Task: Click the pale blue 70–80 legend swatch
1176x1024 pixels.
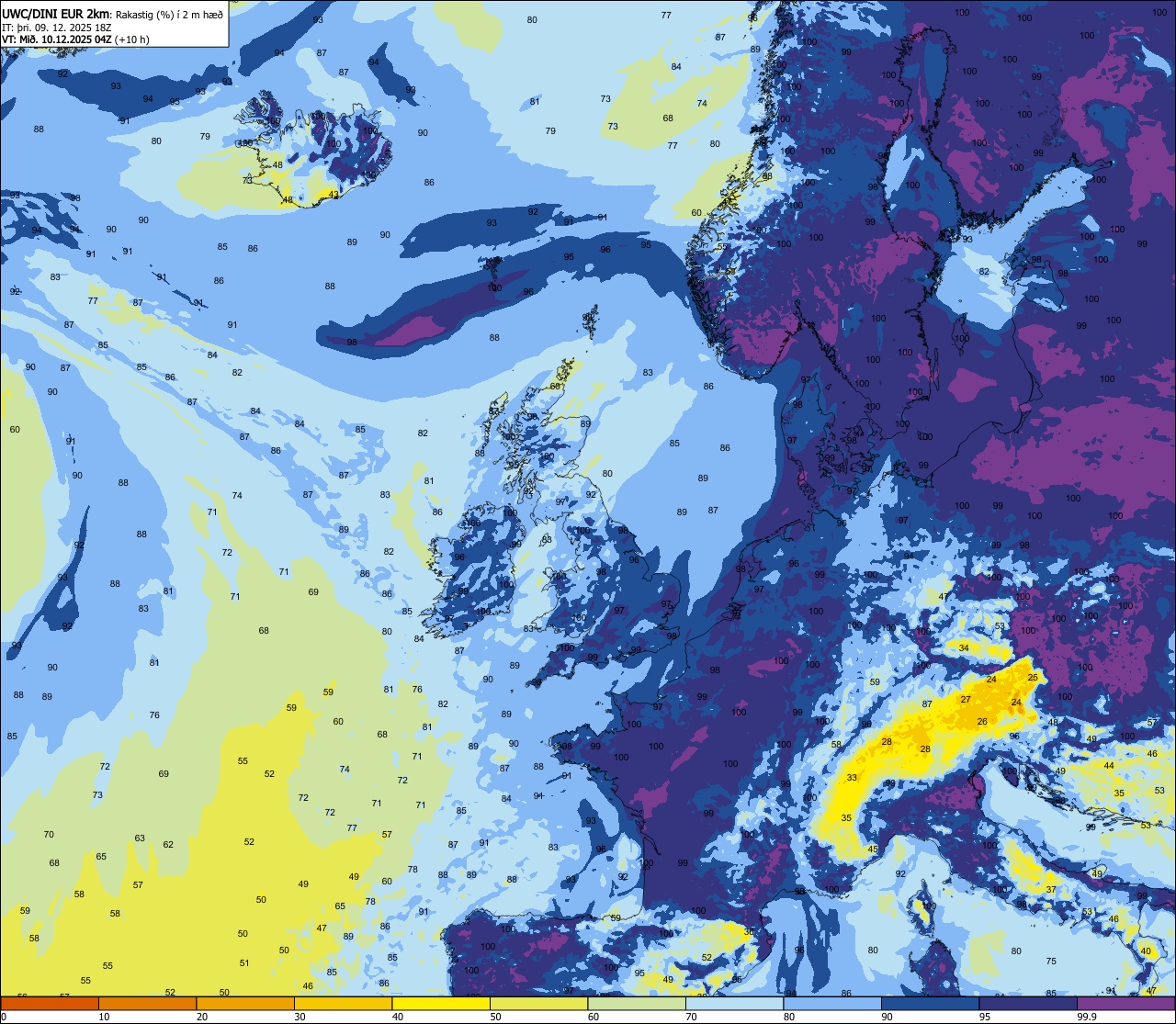Action: point(734,1003)
